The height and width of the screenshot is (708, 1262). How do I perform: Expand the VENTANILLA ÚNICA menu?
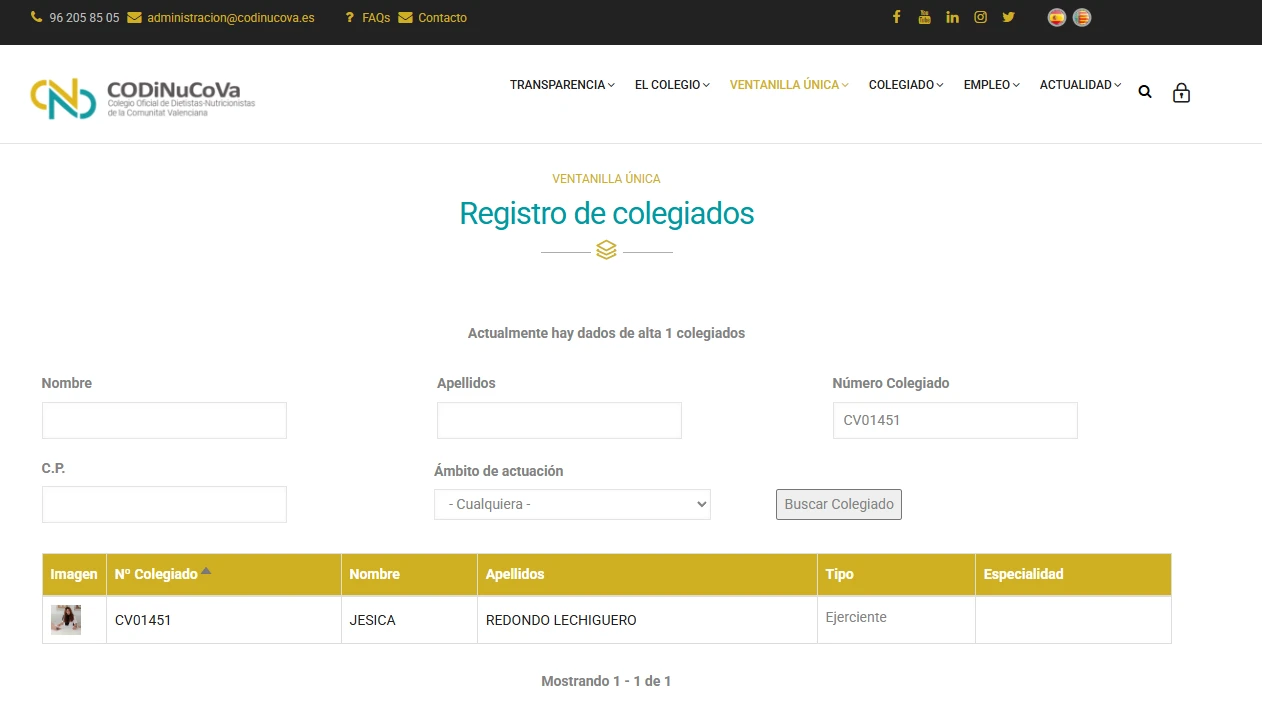click(789, 85)
